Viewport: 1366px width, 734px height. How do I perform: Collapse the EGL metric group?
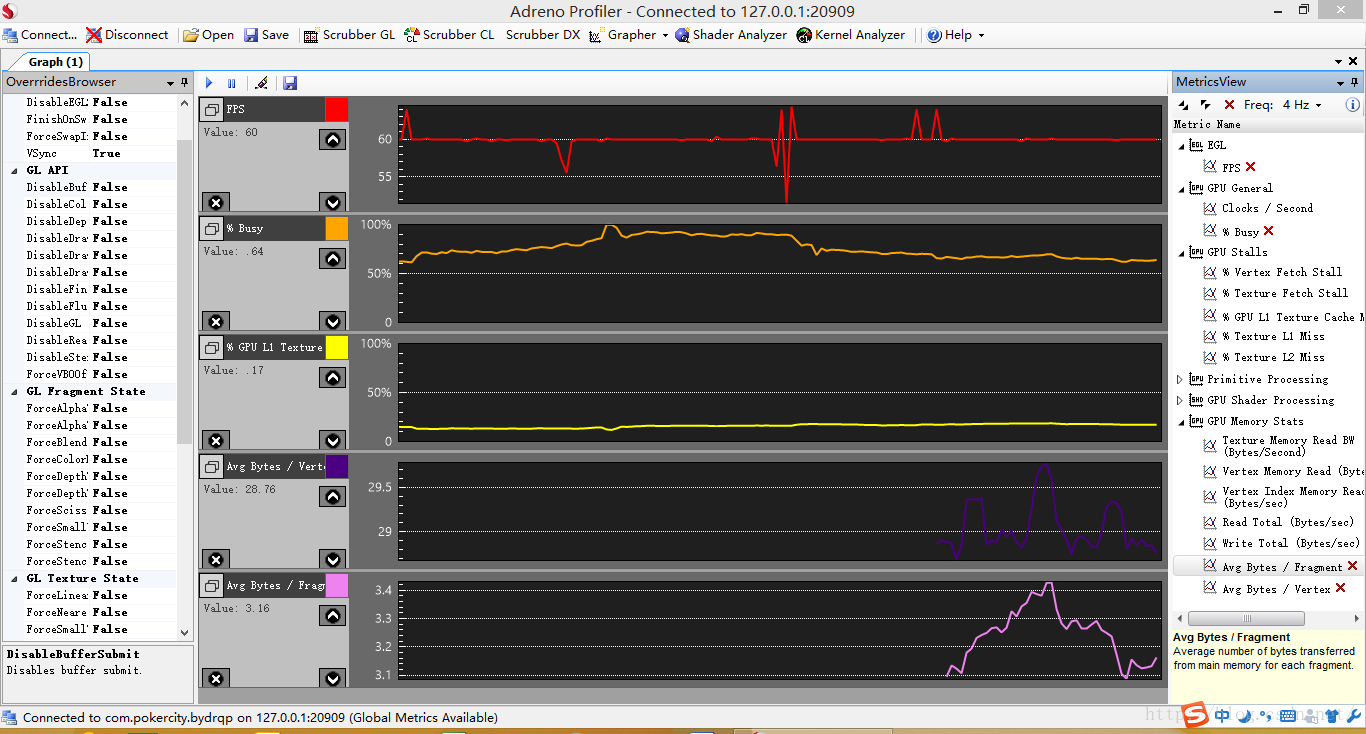point(1180,145)
